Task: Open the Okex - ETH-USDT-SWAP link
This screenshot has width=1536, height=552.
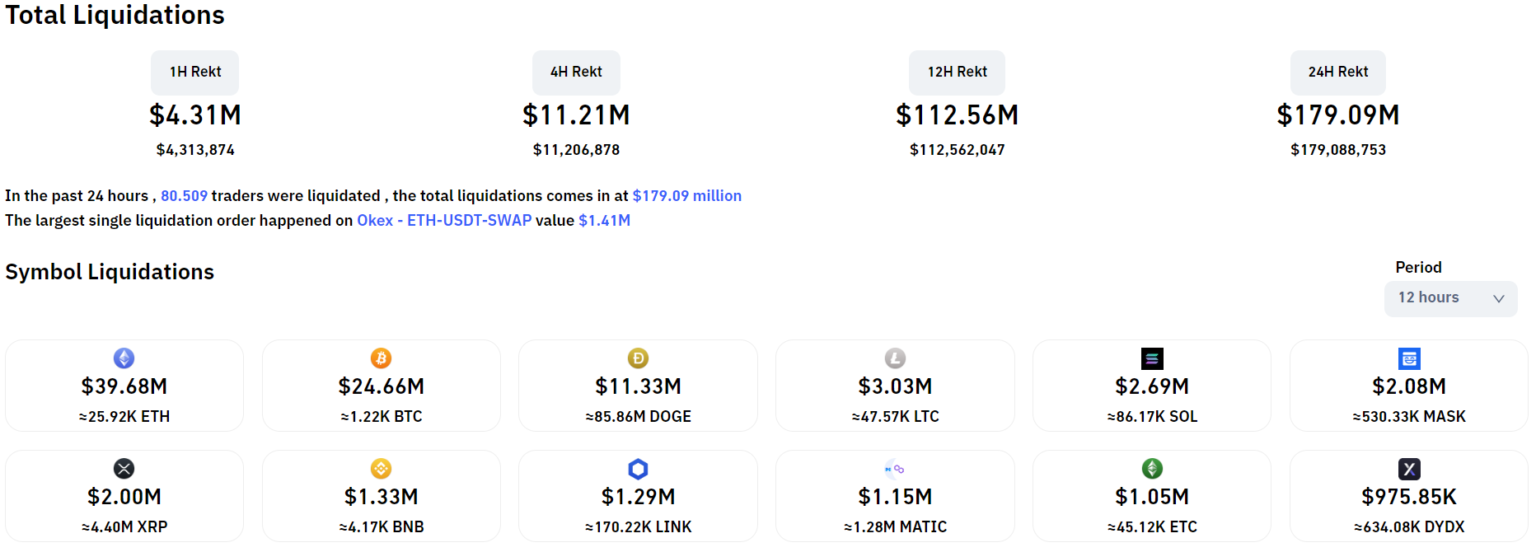Action: tap(444, 220)
